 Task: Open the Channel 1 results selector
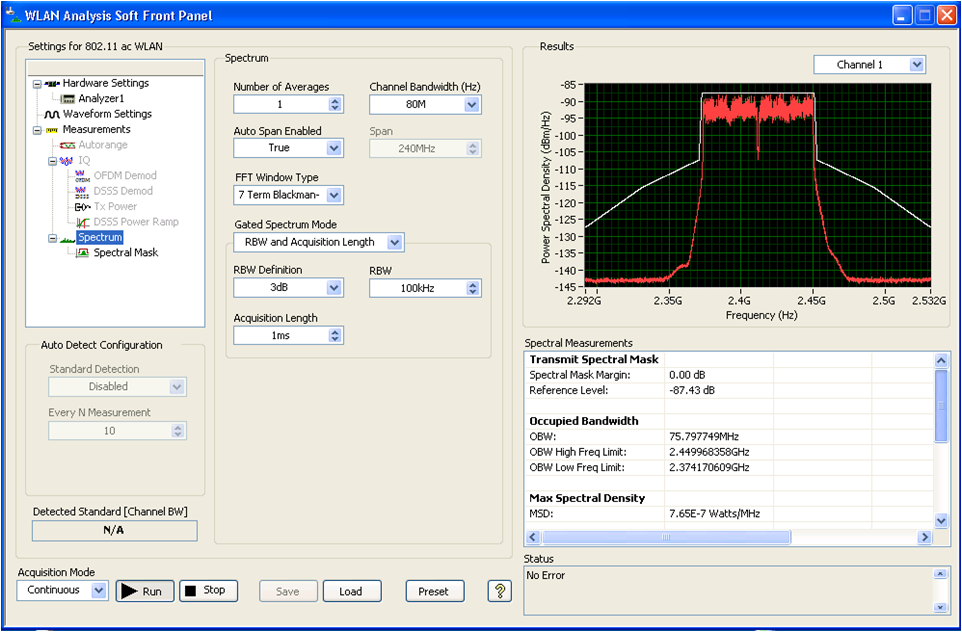tap(916, 65)
